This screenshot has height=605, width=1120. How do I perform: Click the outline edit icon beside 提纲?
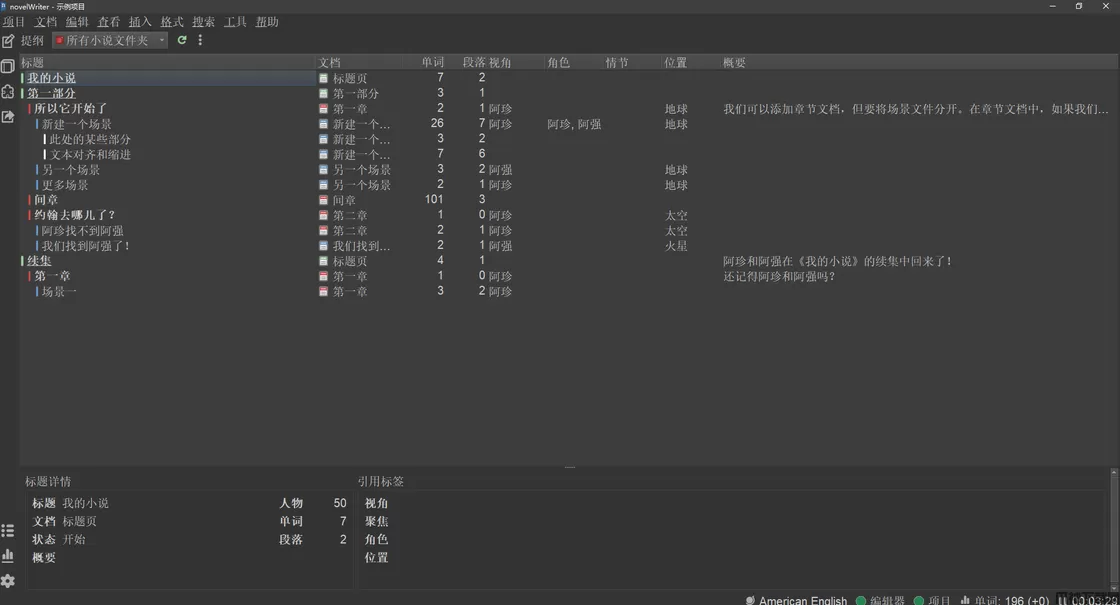pyautogui.click(x=8, y=41)
